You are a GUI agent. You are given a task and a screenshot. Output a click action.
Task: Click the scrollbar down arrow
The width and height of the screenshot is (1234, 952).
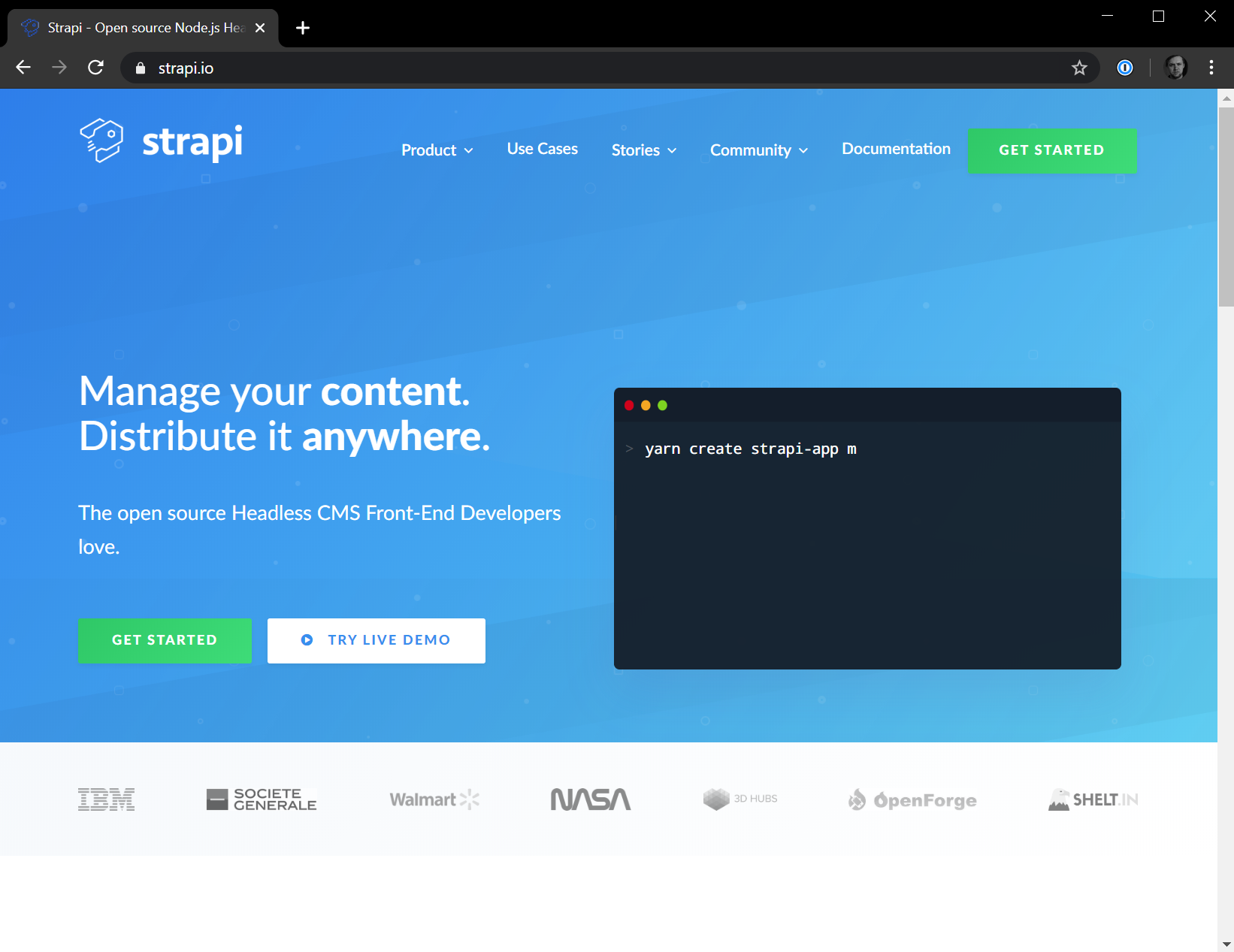coord(1226,944)
